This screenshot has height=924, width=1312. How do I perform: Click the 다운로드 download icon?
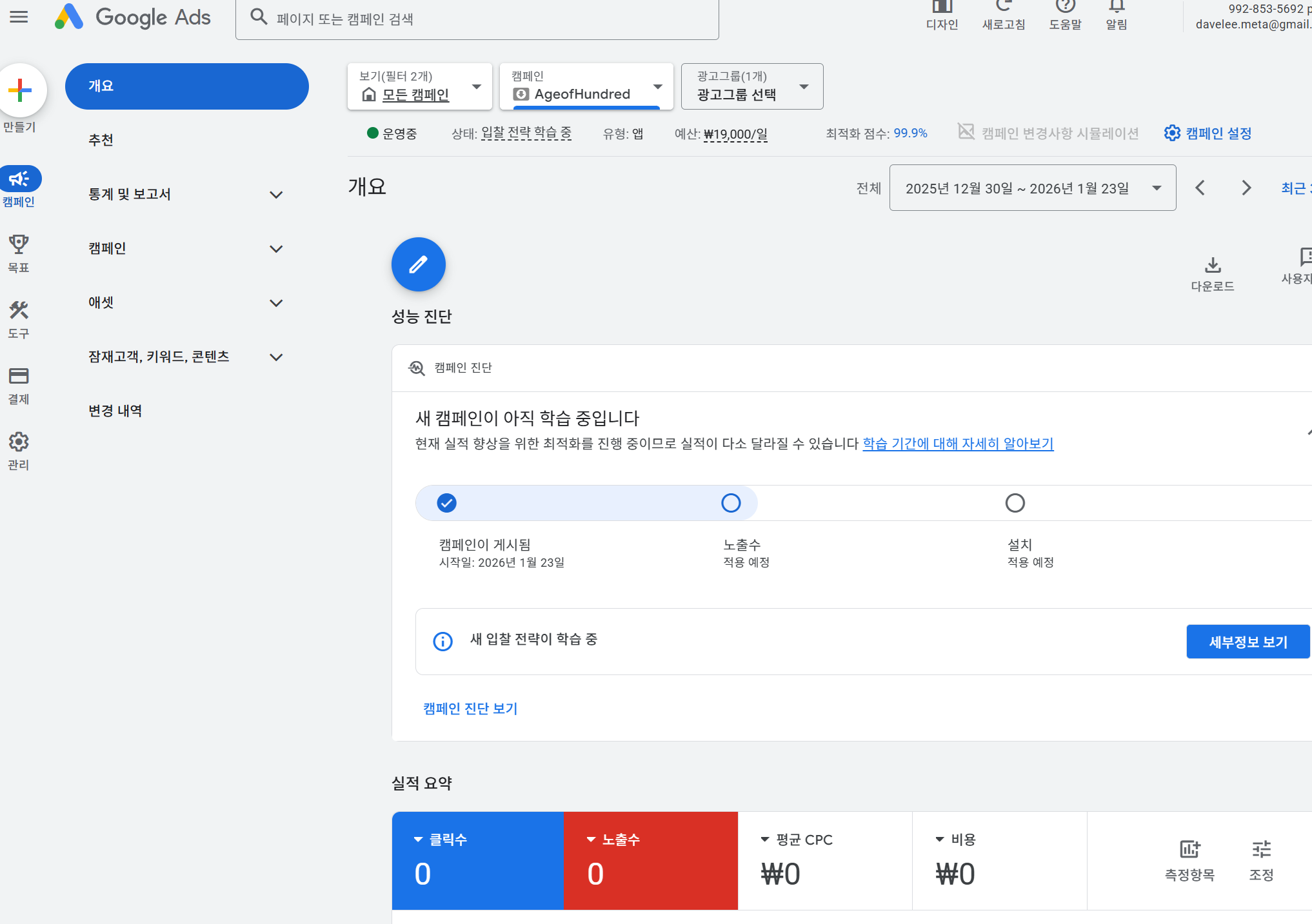[x=1213, y=266]
